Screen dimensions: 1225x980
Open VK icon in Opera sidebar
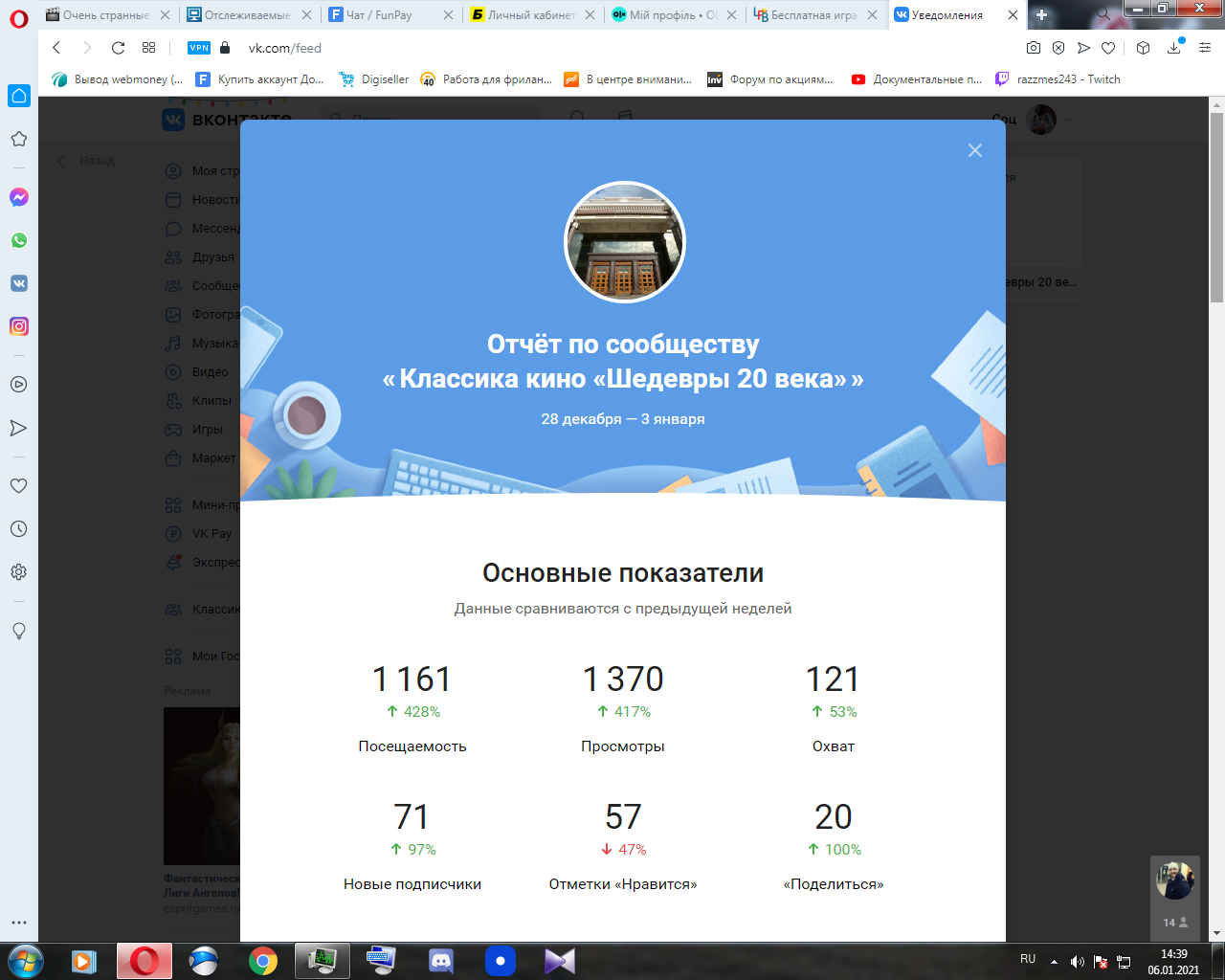click(18, 283)
